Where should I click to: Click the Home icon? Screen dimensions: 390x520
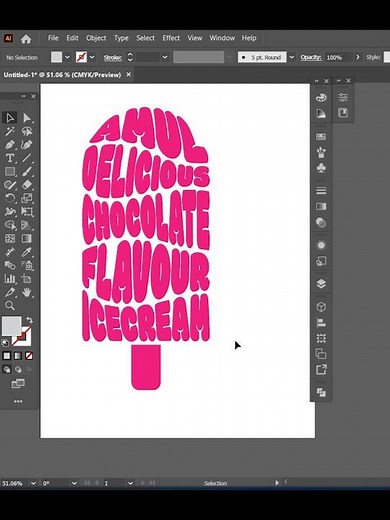[26, 39]
